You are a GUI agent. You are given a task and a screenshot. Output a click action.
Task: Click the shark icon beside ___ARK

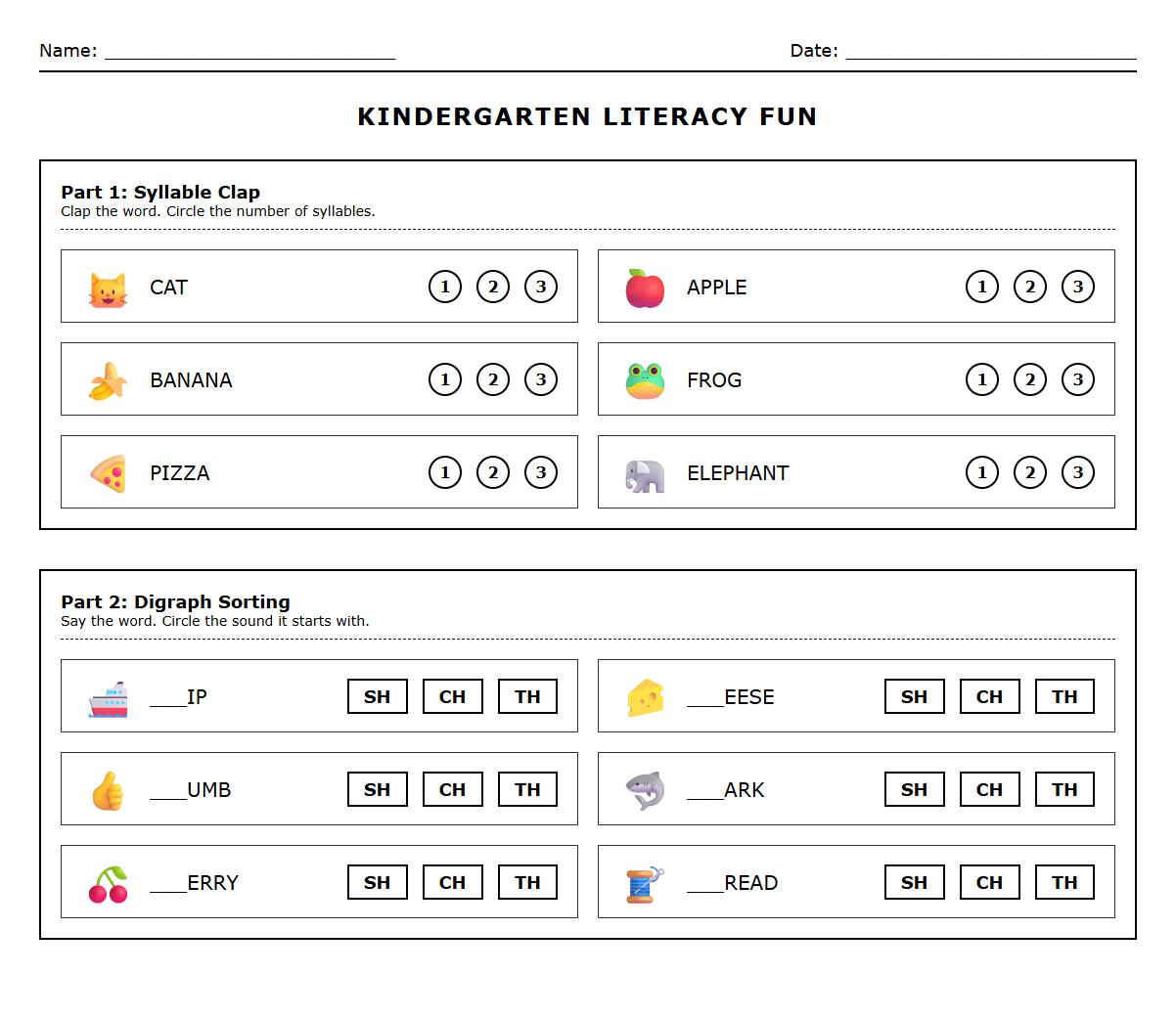pos(645,790)
